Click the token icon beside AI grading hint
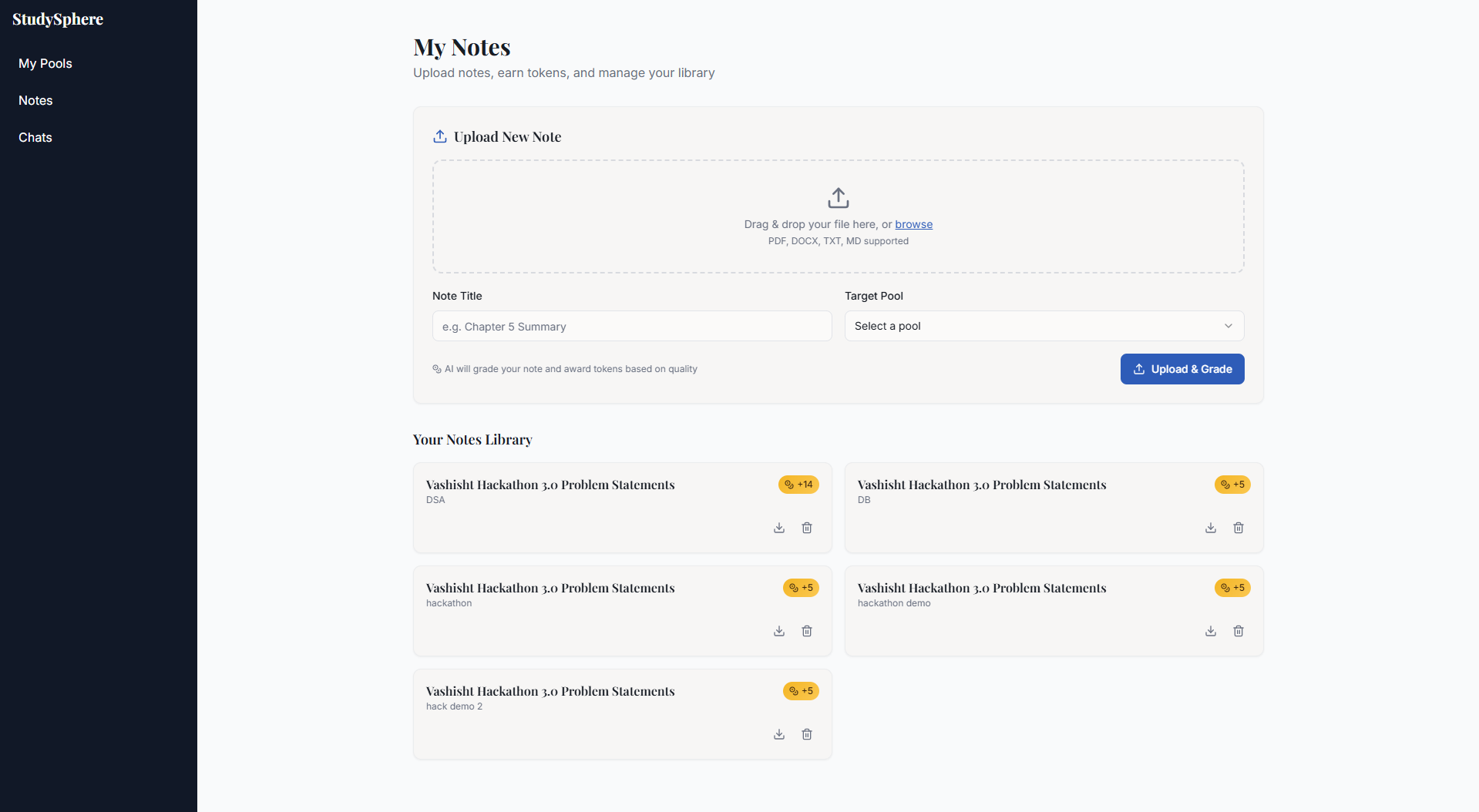The height and width of the screenshot is (812, 1479). [x=437, y=369]
